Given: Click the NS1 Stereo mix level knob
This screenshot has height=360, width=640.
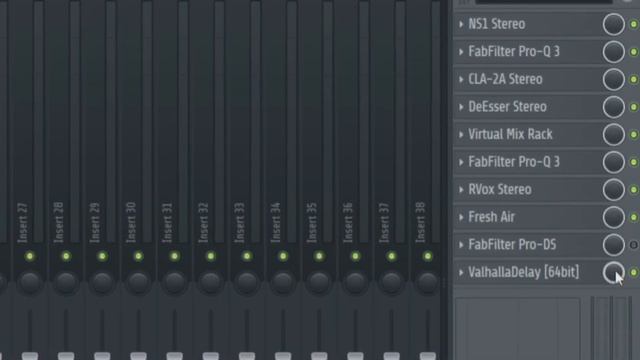Looking at the screenshot, I should tap(613, 24).
